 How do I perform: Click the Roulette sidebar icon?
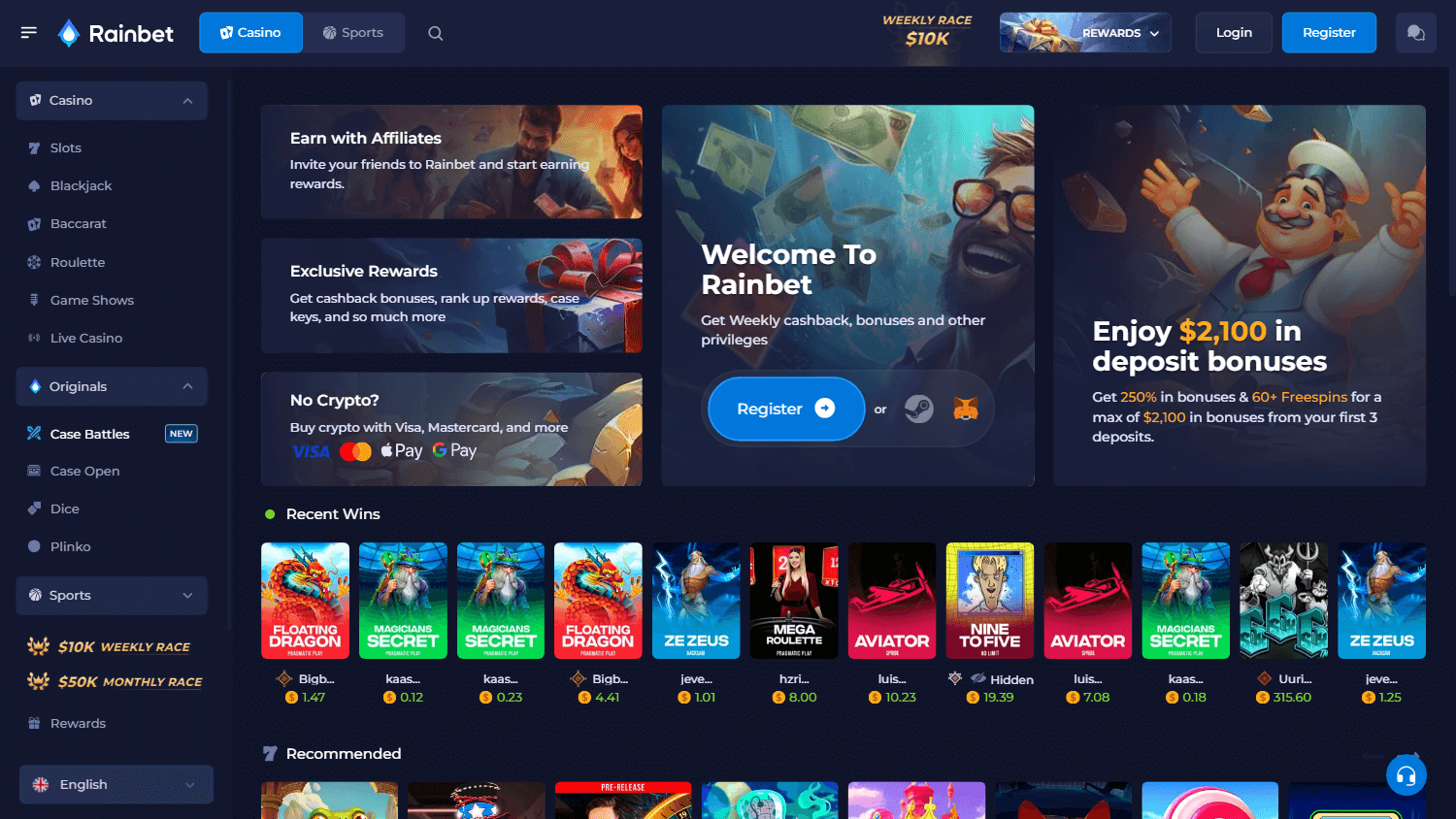point(35,262)
